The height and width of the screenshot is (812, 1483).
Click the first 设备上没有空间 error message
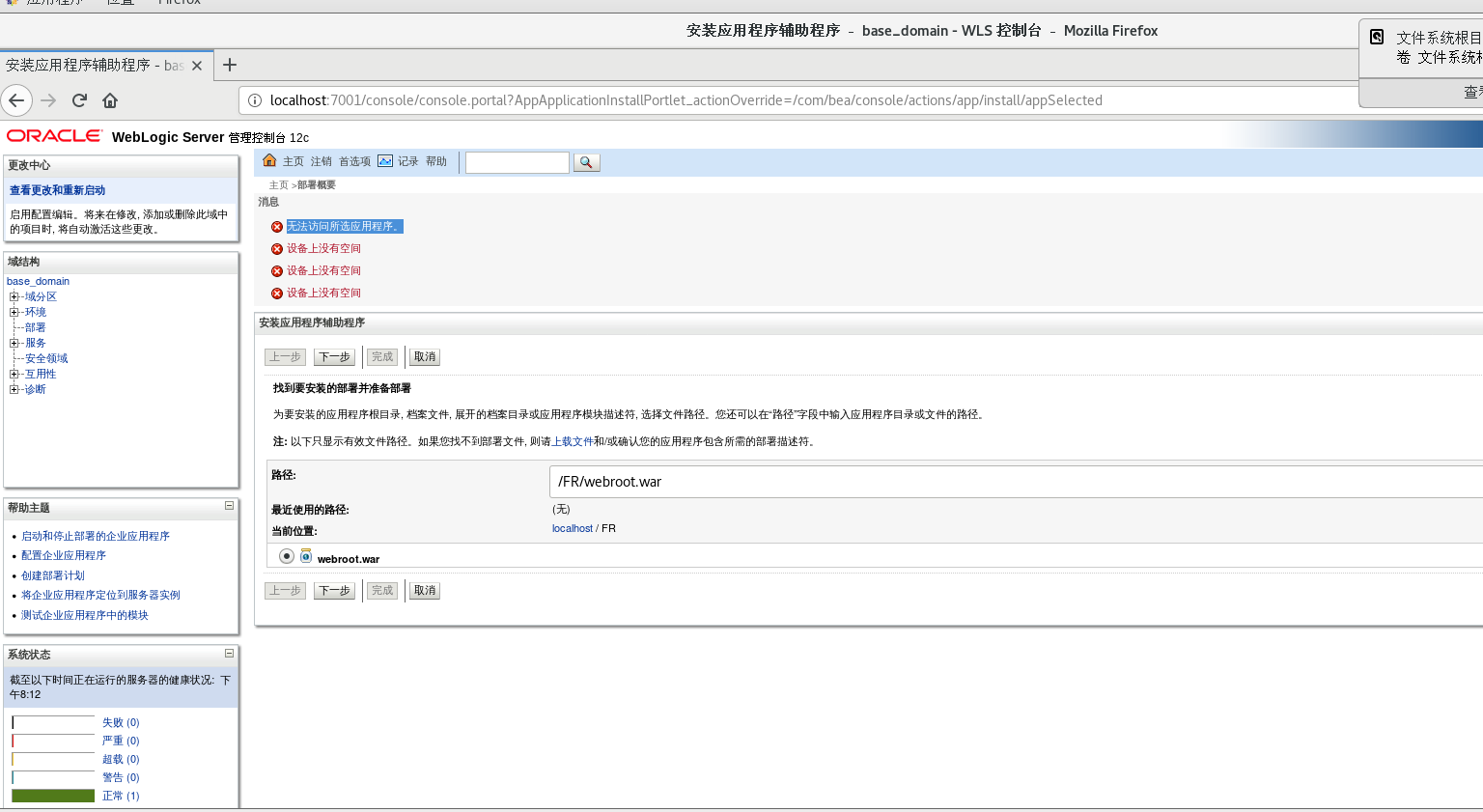[x=323, y=248]
